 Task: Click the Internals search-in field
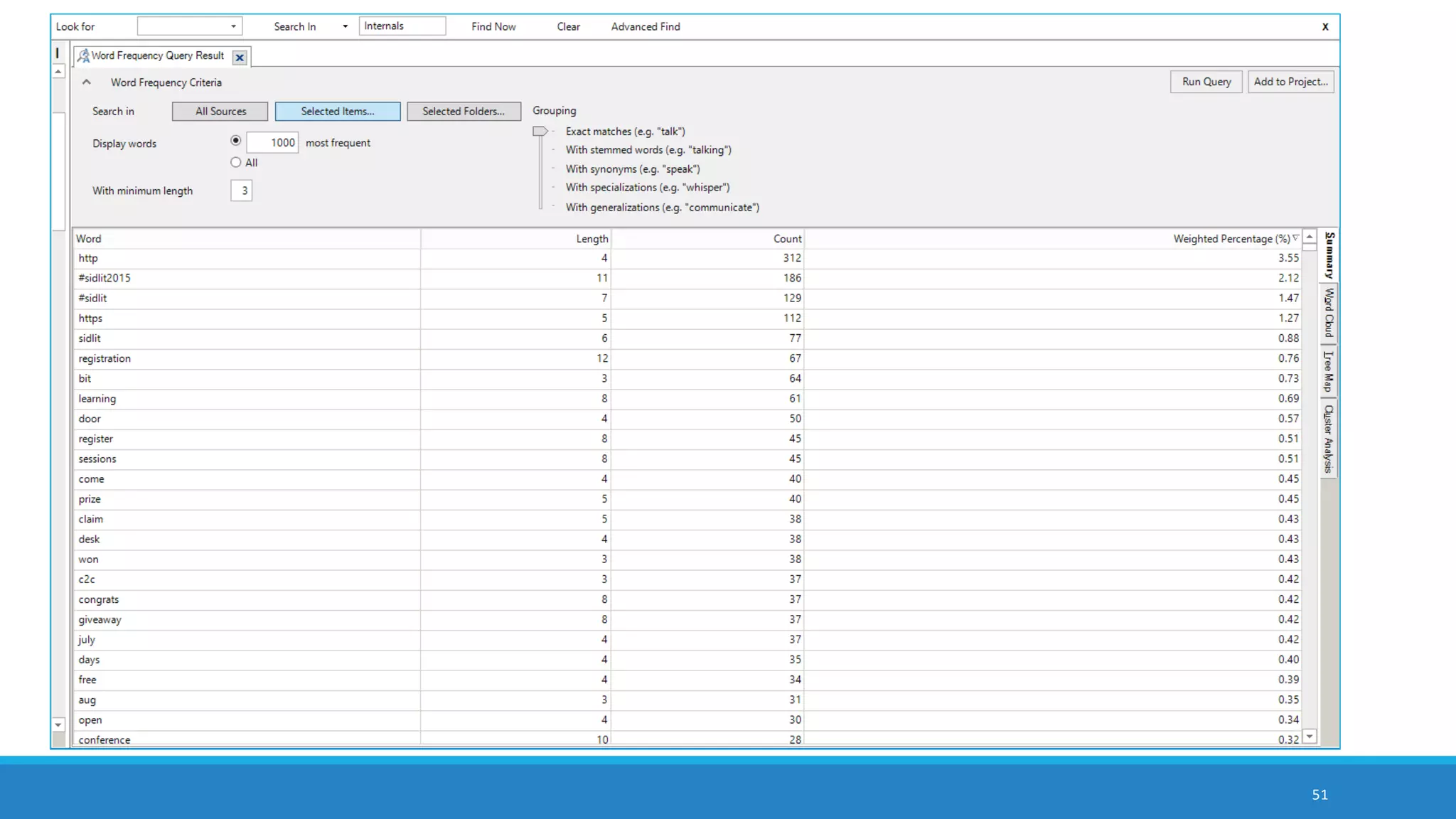pyautogui.click(x=402, y=26)
